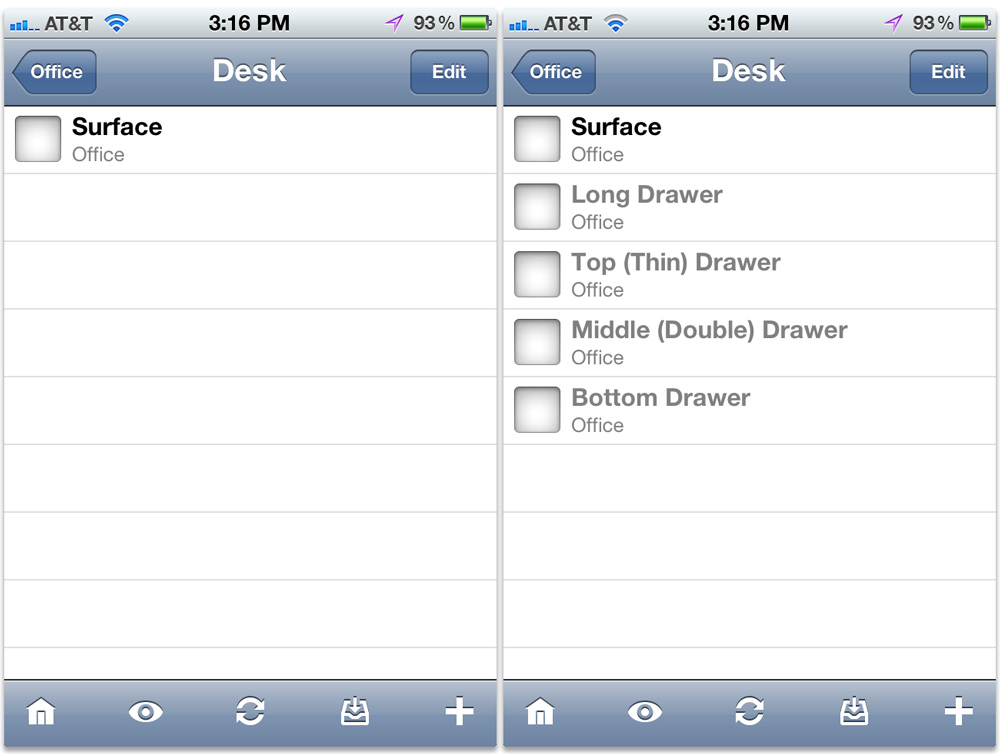Viewport: 1000px width, 754px height.
Task: Tick the Top (Thin) Drawer checkbox
Action: 537,274
